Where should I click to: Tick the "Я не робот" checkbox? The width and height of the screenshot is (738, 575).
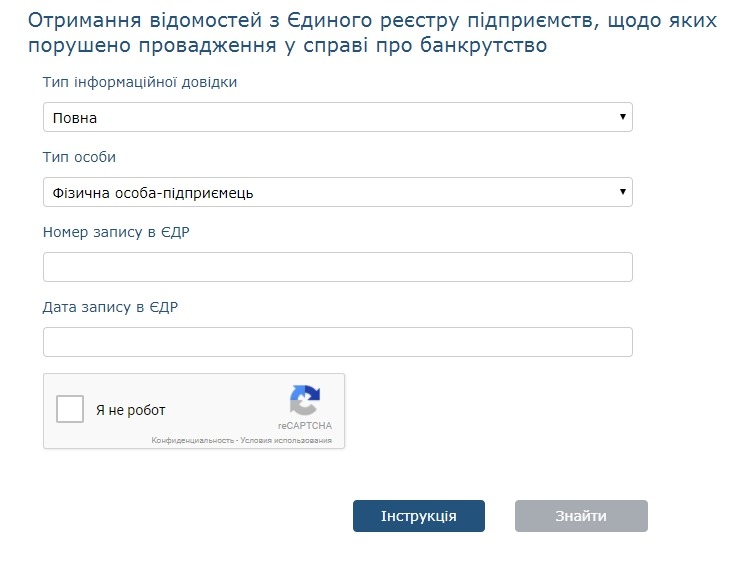coord(70,409)
